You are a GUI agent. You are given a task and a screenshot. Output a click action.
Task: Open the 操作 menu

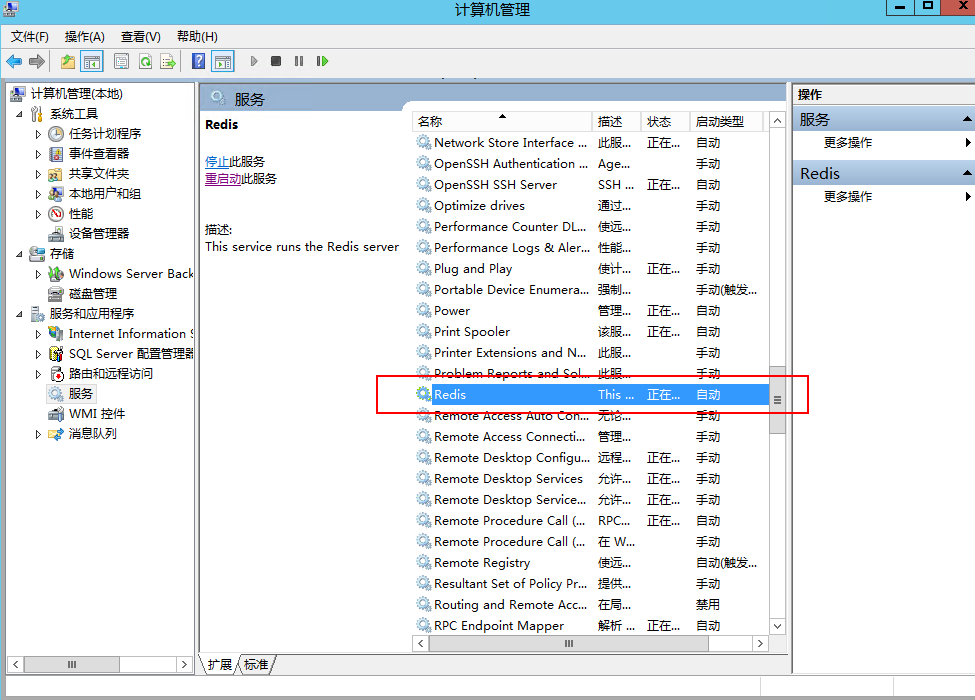tap(84, 36)
